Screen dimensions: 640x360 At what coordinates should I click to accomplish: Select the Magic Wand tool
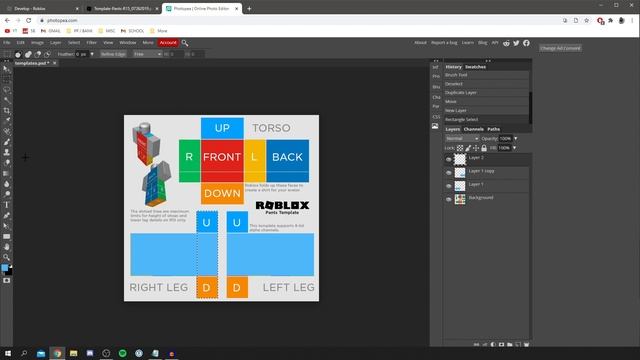tap(7, 100)
